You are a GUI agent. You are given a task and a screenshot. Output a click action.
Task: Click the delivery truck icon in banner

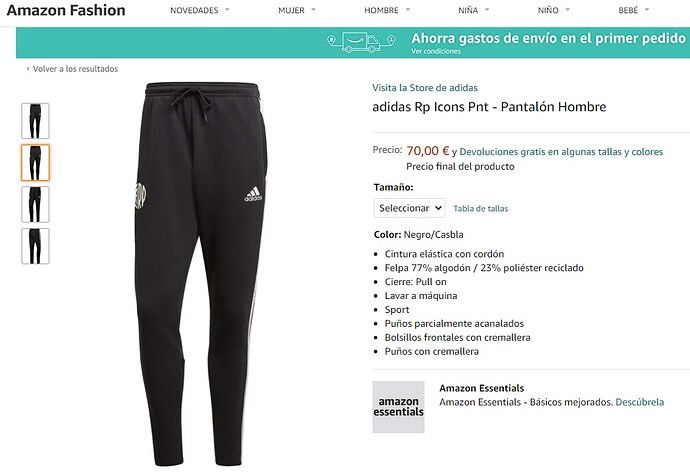[x=361, y=42]
